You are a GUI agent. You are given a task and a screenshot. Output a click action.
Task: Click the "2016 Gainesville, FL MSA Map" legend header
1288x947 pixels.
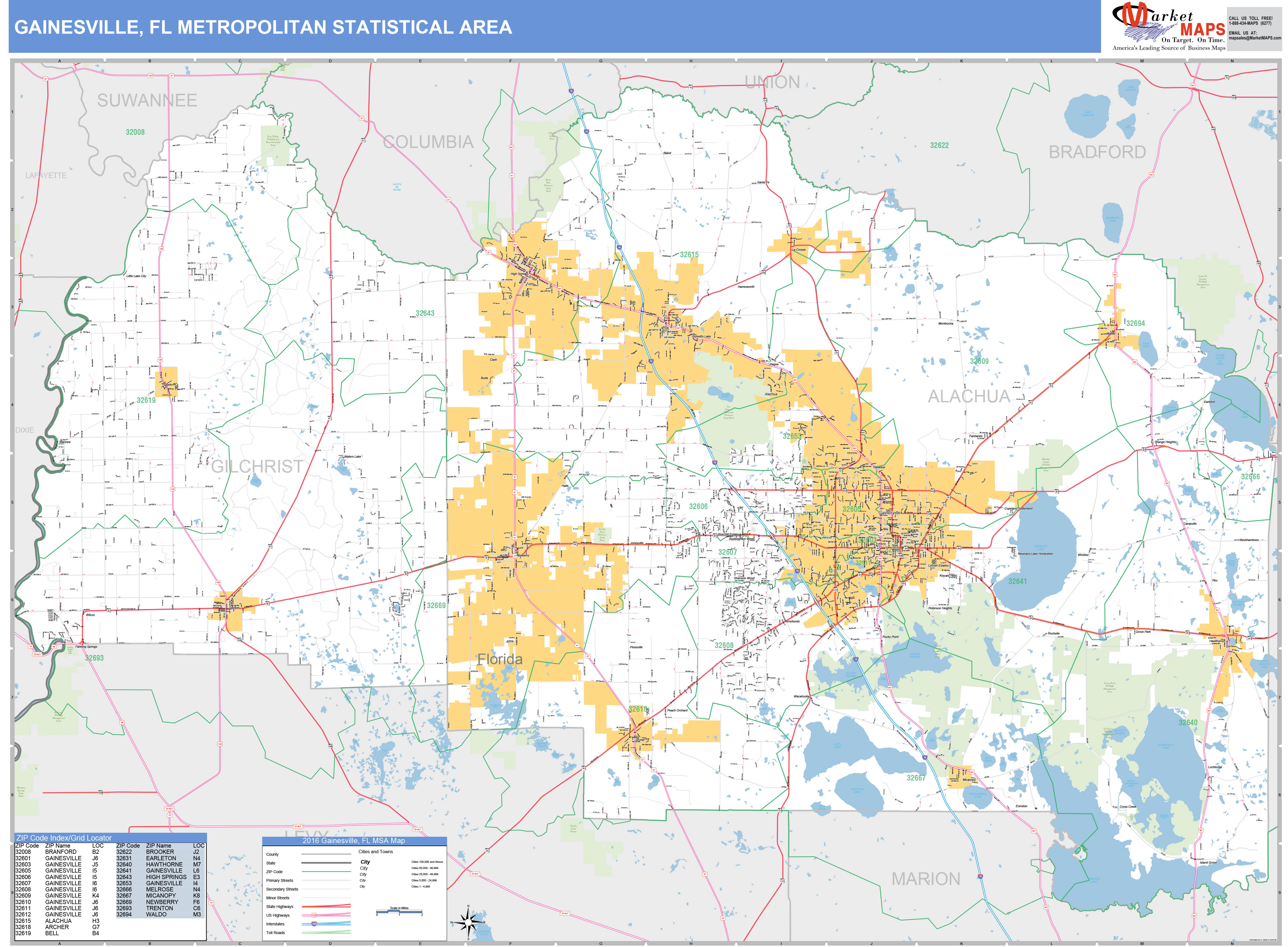(353, 841)
